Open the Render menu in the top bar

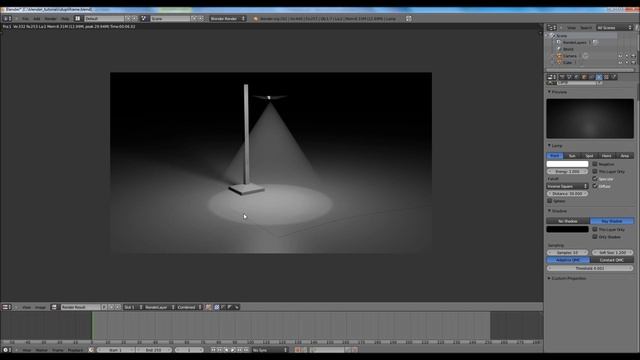[50, 19]
